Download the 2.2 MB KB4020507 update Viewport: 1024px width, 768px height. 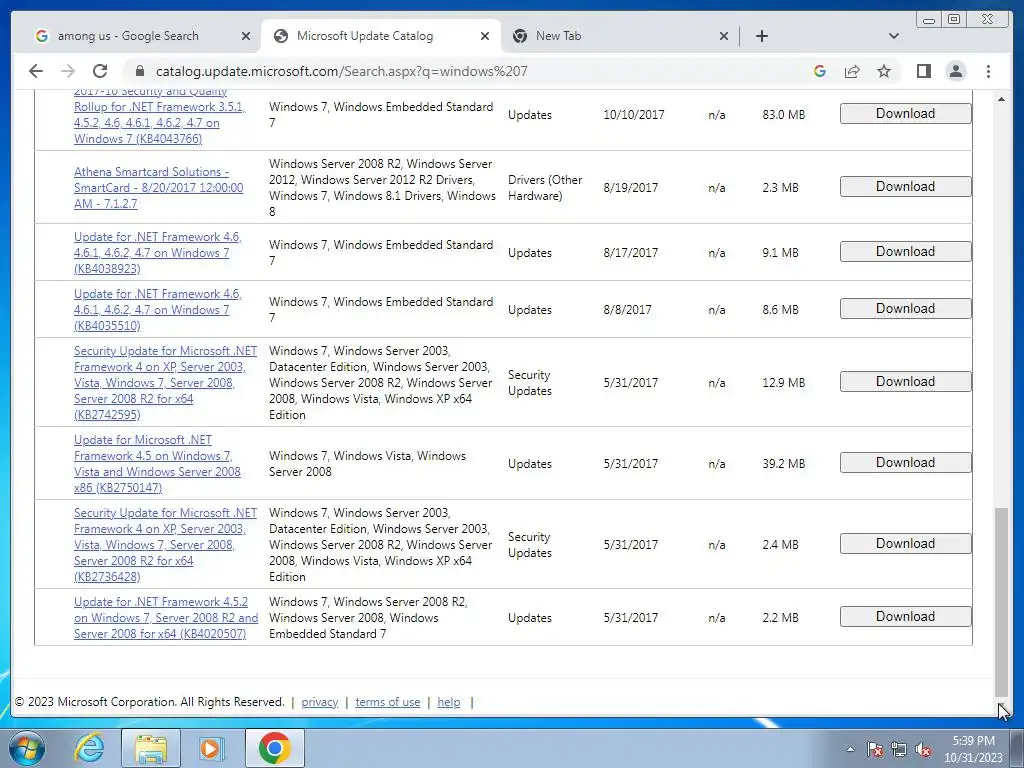click(905, 616)
